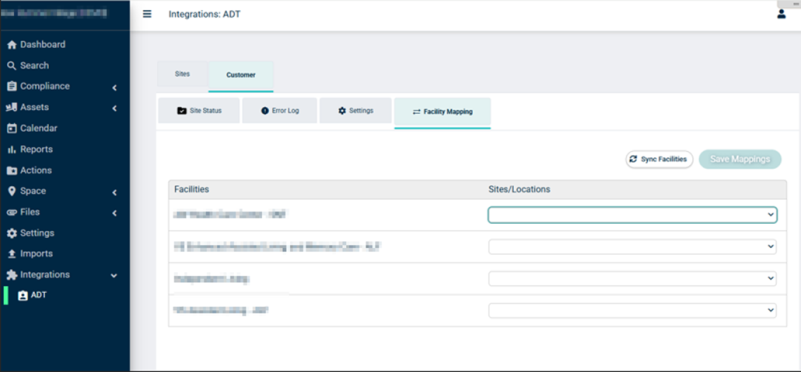Viewport: 801px width, 372px height.
Task: Click the Error Log alert icon
Action: pos(265,110)
